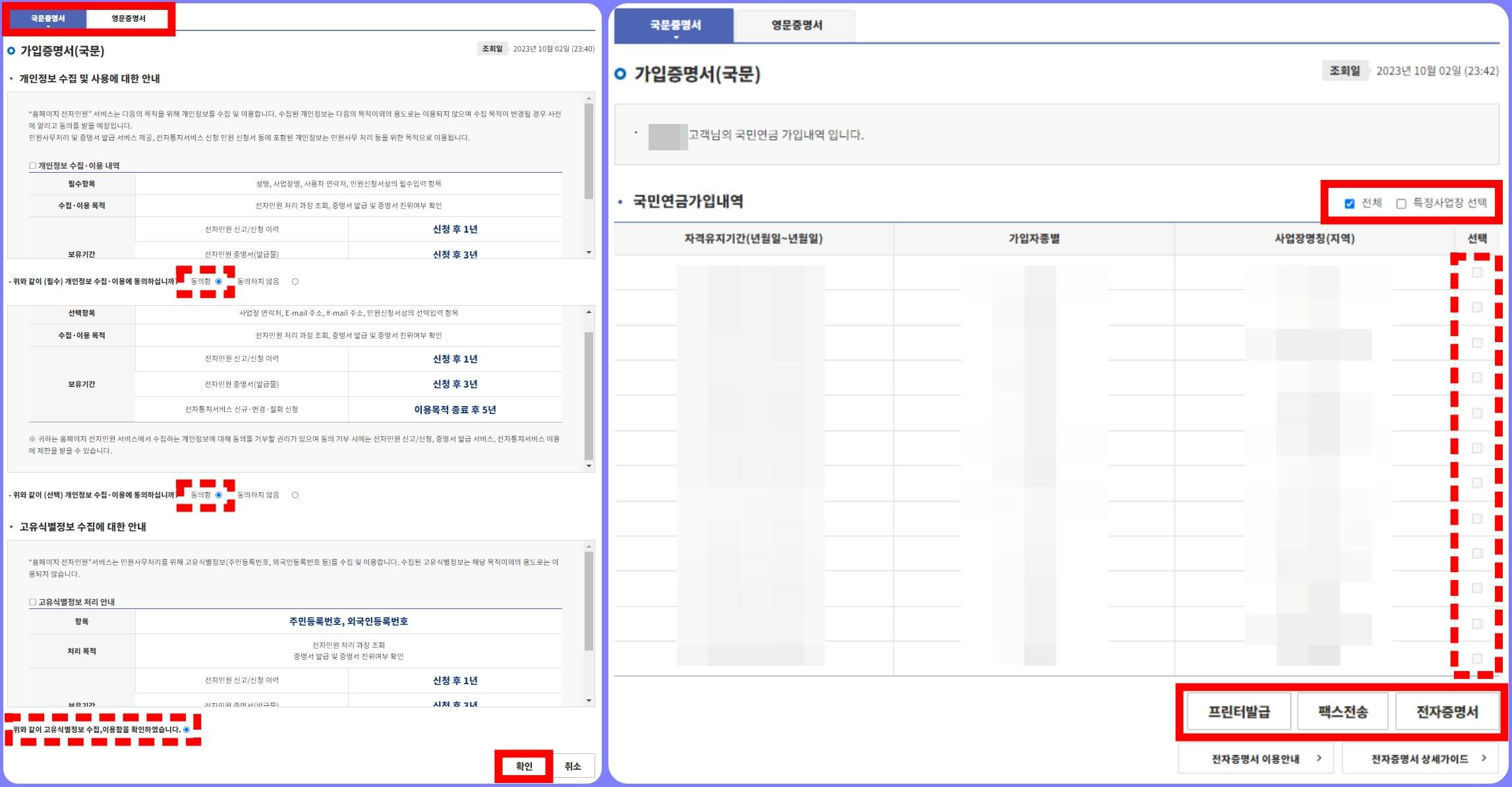1512x787 pixels.
Task: Click chevron arrow beside 전자증명서 상세가이드
Action: click(x=1484, y=759)
